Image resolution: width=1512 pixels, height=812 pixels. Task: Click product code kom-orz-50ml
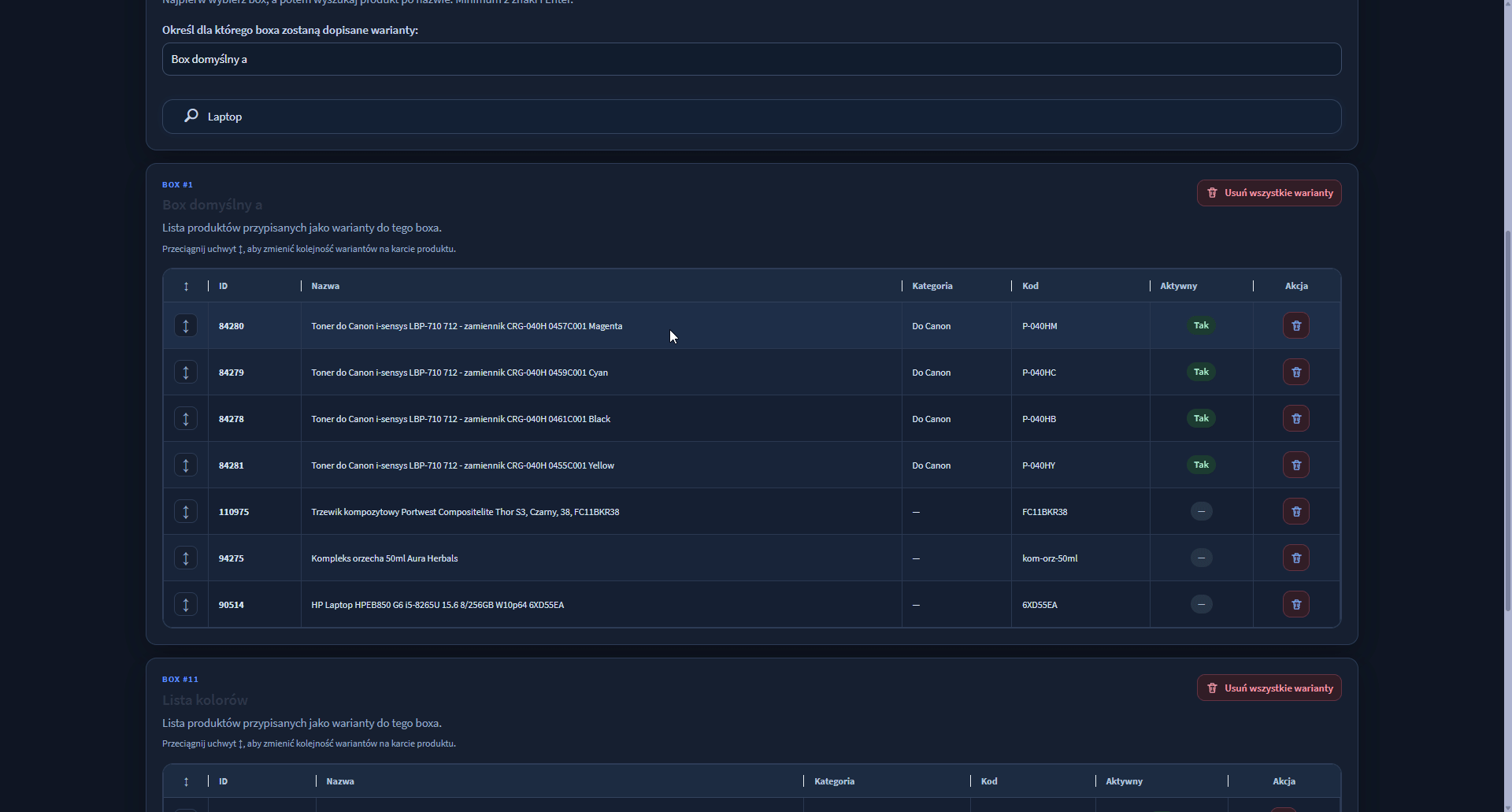click(x=1050, y=558)
